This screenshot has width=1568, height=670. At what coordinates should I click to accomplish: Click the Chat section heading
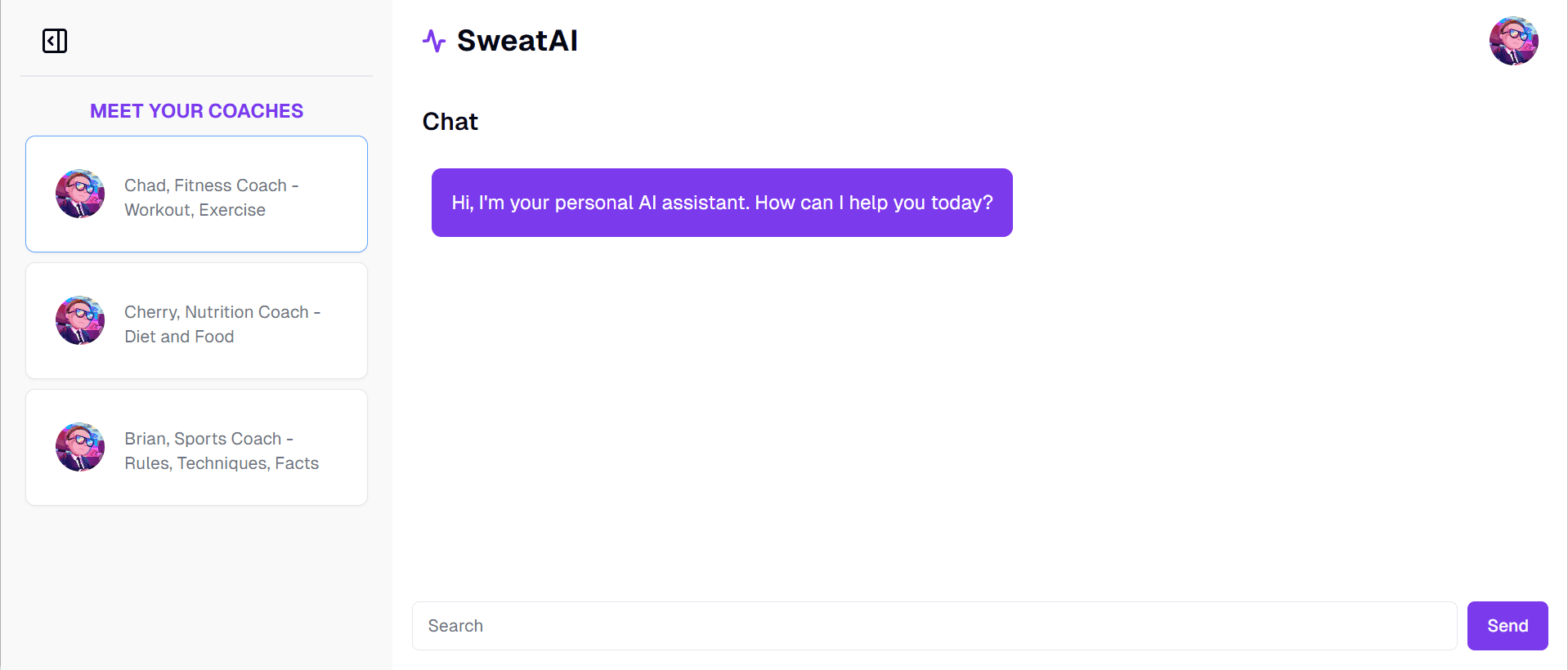click(450, 122)
